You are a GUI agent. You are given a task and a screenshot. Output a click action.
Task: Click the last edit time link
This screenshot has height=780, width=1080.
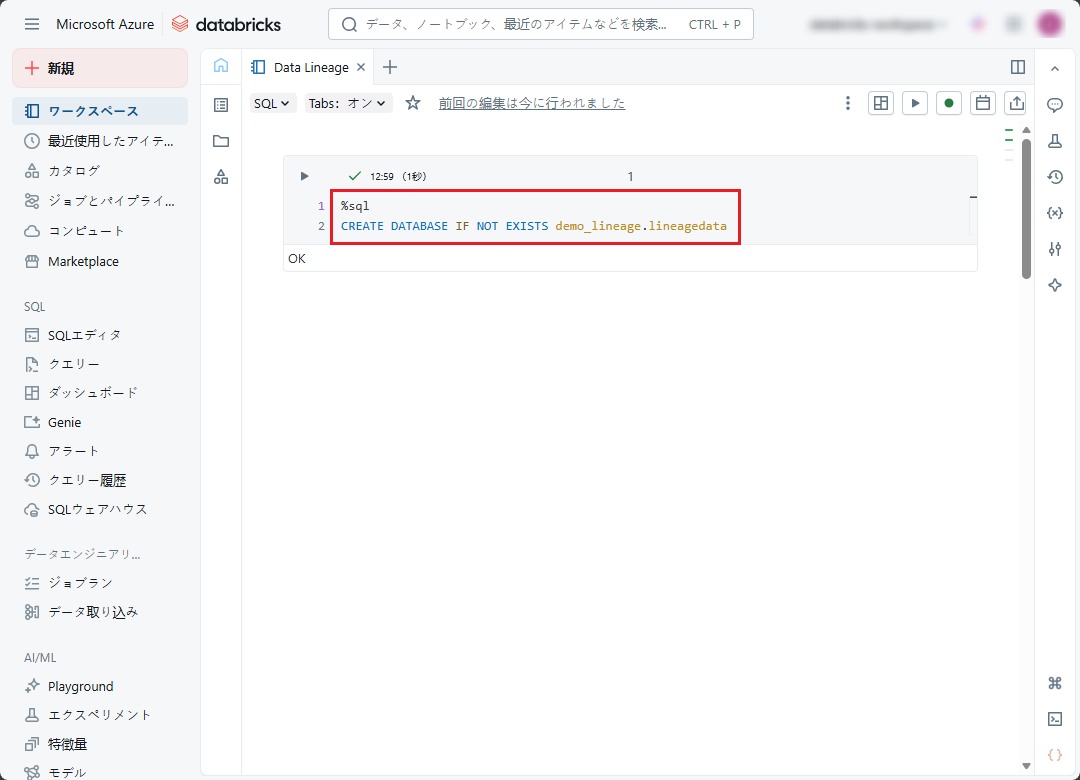(531, 103)
